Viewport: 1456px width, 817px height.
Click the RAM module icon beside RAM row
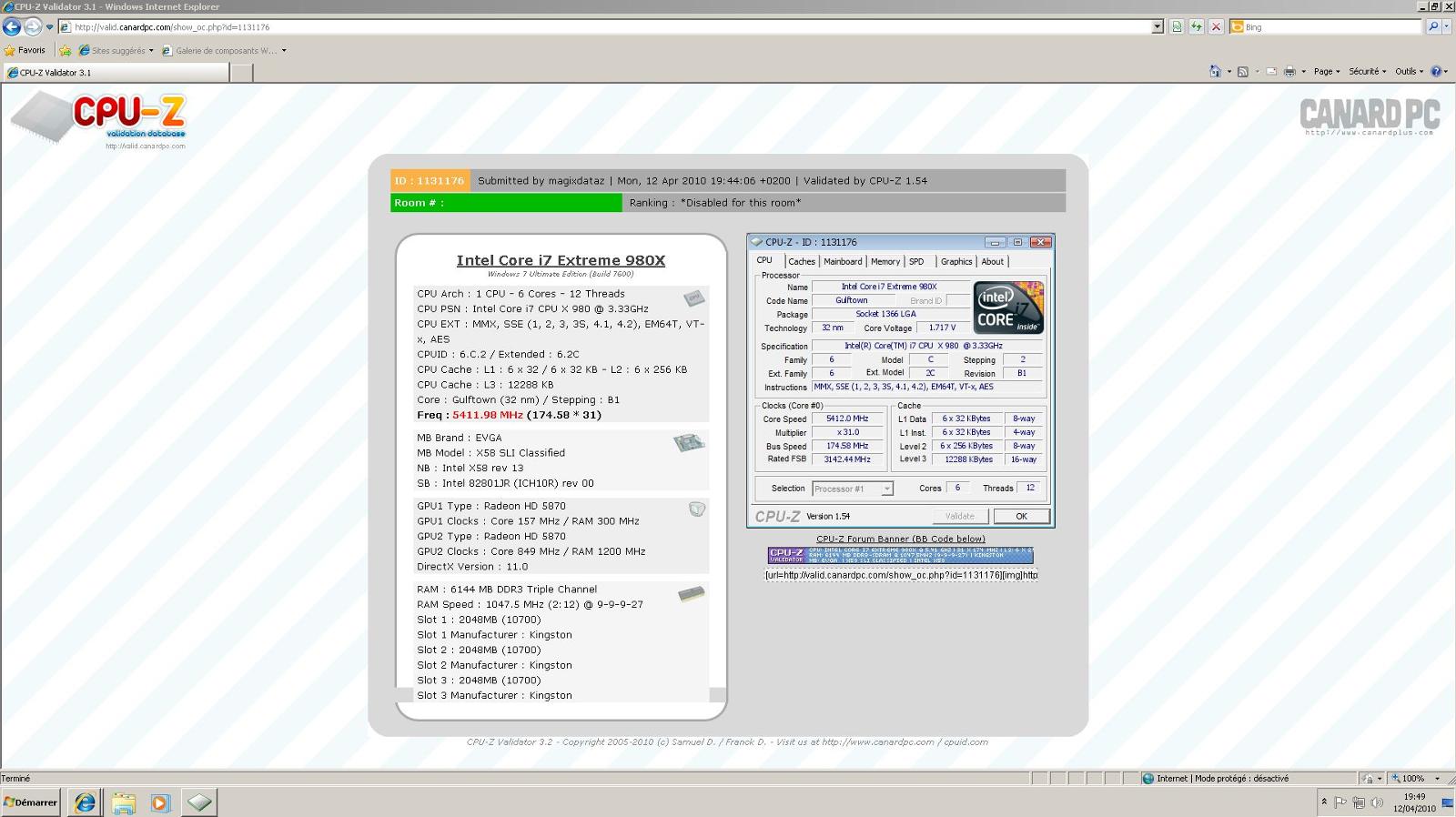coord(692,594)
